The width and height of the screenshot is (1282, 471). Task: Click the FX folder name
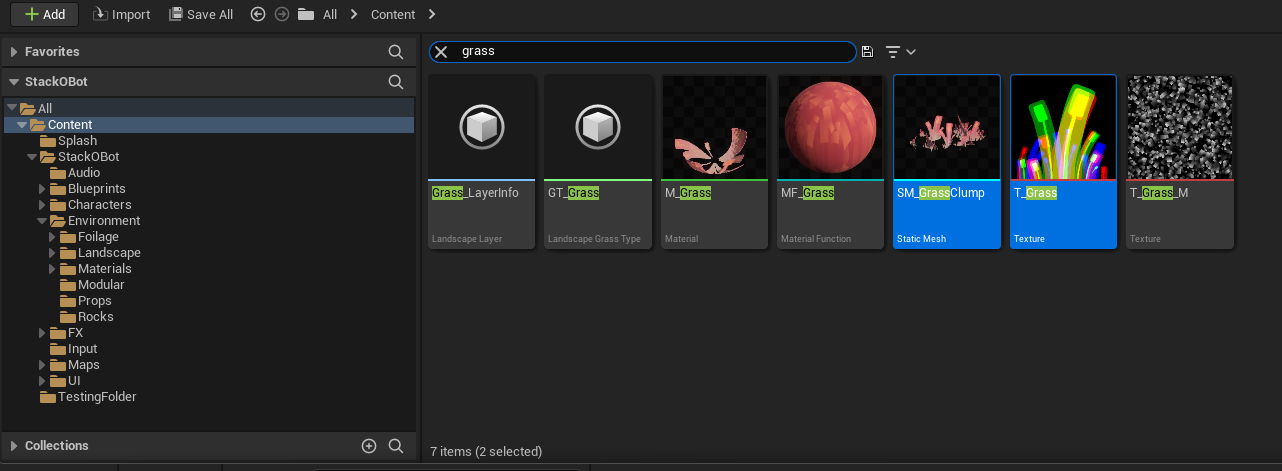[76, 333]
